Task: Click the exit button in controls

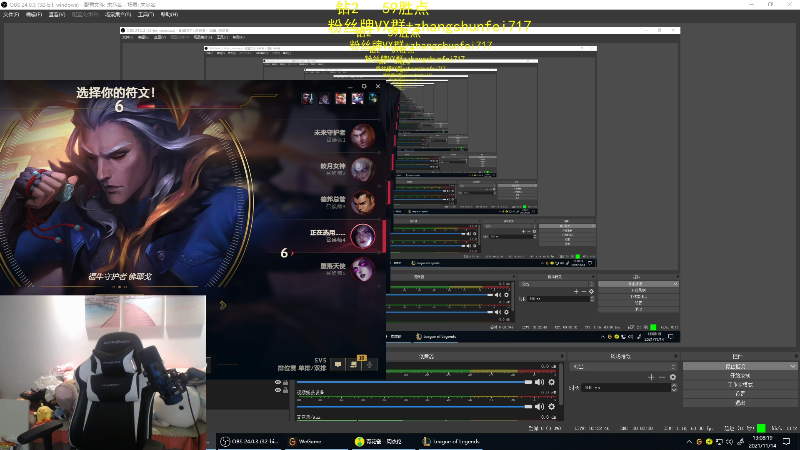Action: tap(739, 403)
